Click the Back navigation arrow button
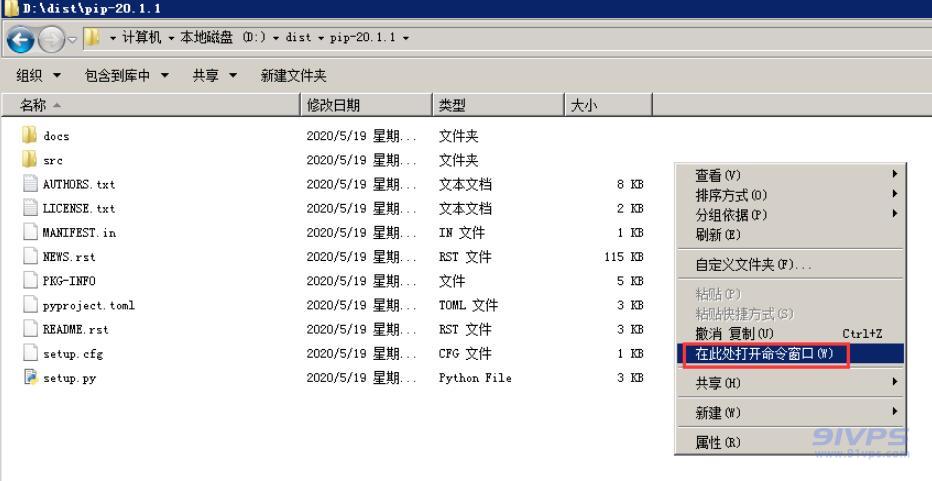This screenshot has width=932, height=481. pyautogui.click(x=21, y=40)
